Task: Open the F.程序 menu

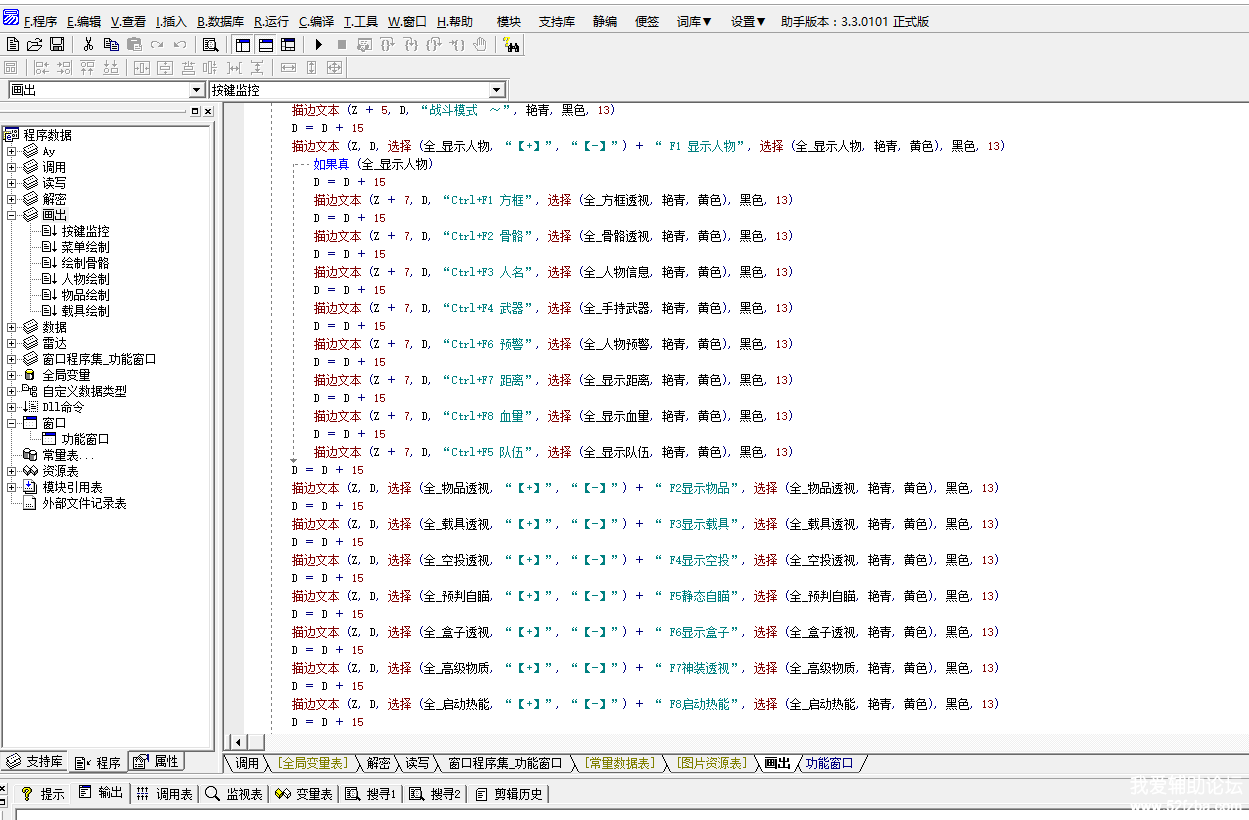Action: tap(40, 21)
